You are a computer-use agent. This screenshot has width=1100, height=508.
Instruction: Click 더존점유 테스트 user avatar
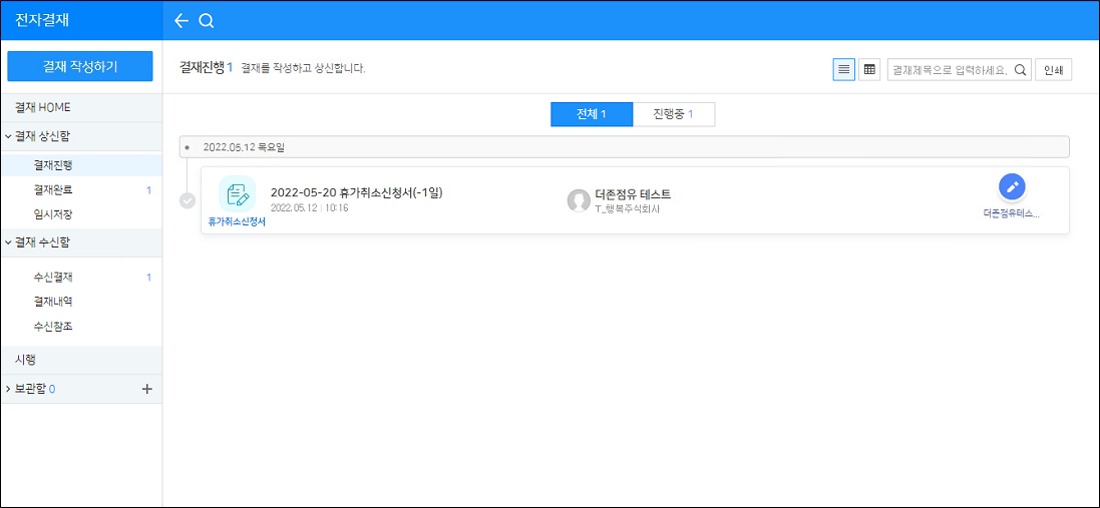click(x=578, y=201)
